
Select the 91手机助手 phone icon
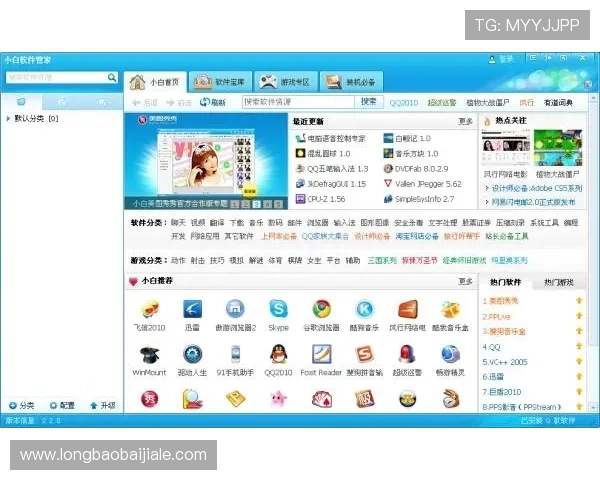click(x=235, y=354)
